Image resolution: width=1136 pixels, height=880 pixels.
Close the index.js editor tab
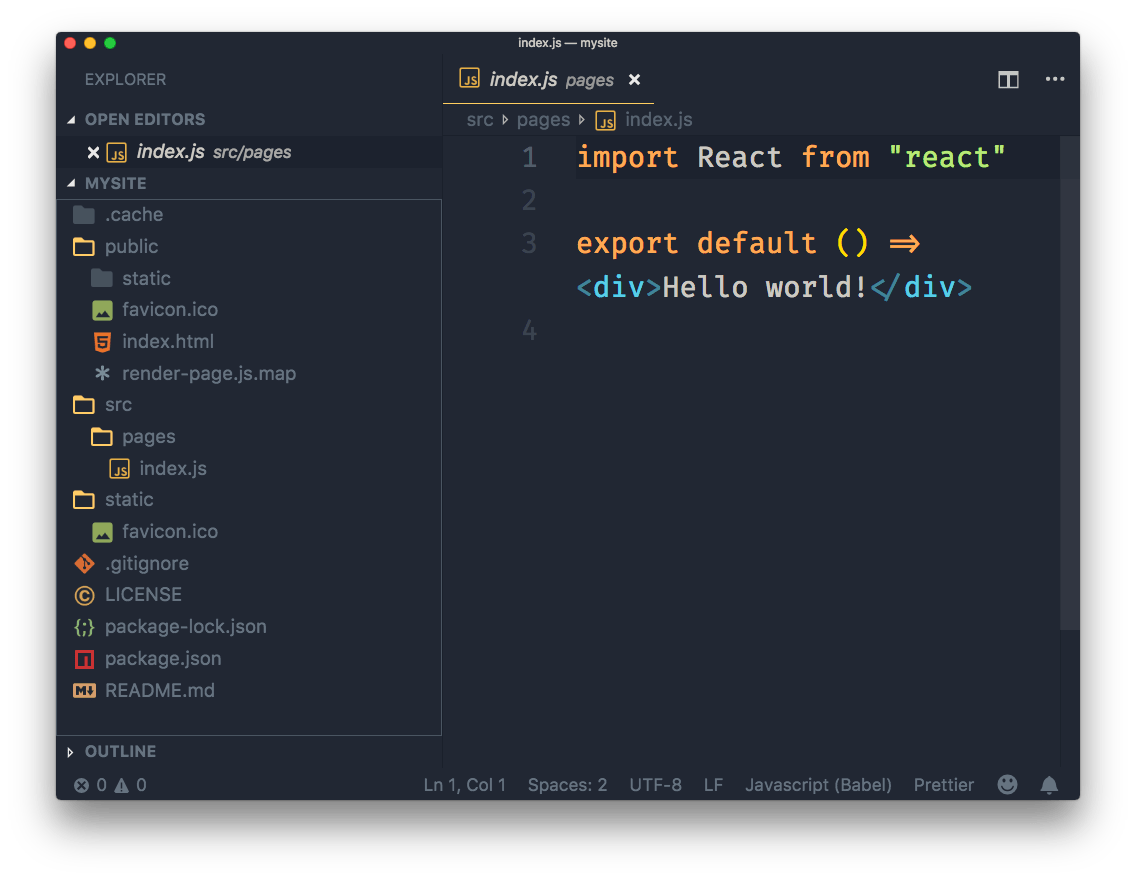pos(634,80)
